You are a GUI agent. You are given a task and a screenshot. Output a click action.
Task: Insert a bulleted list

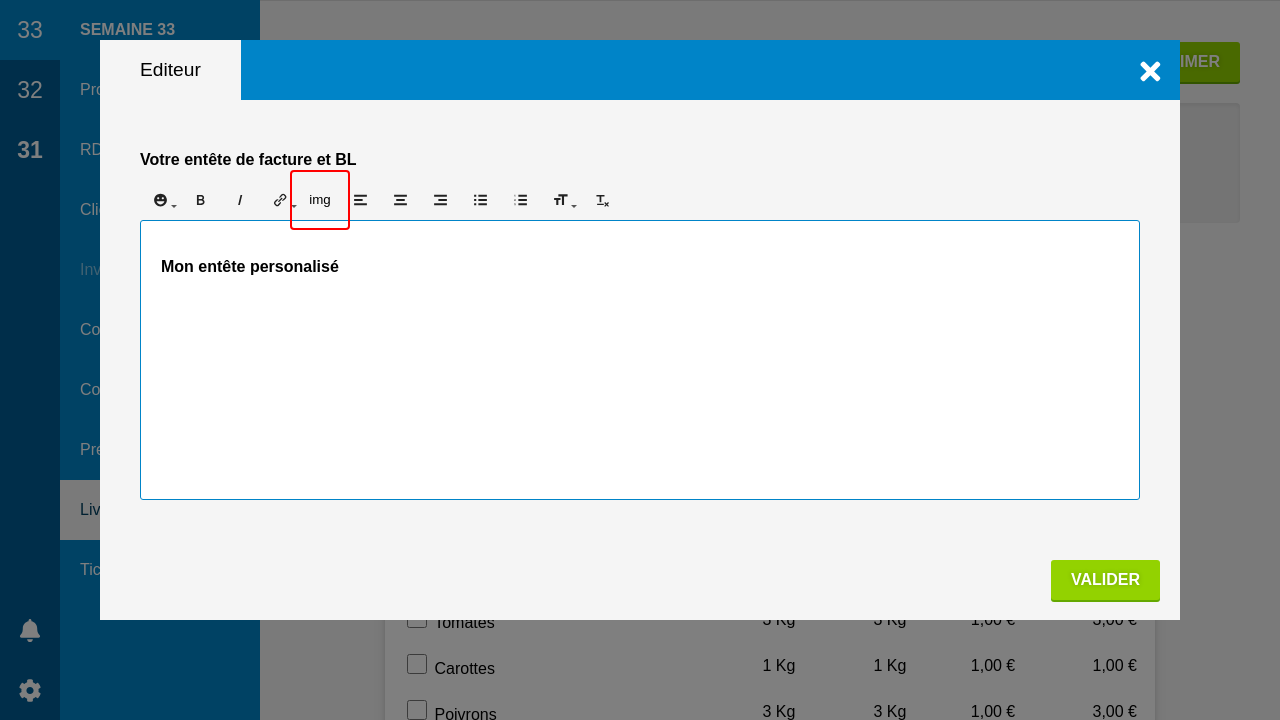click(480, 200)
